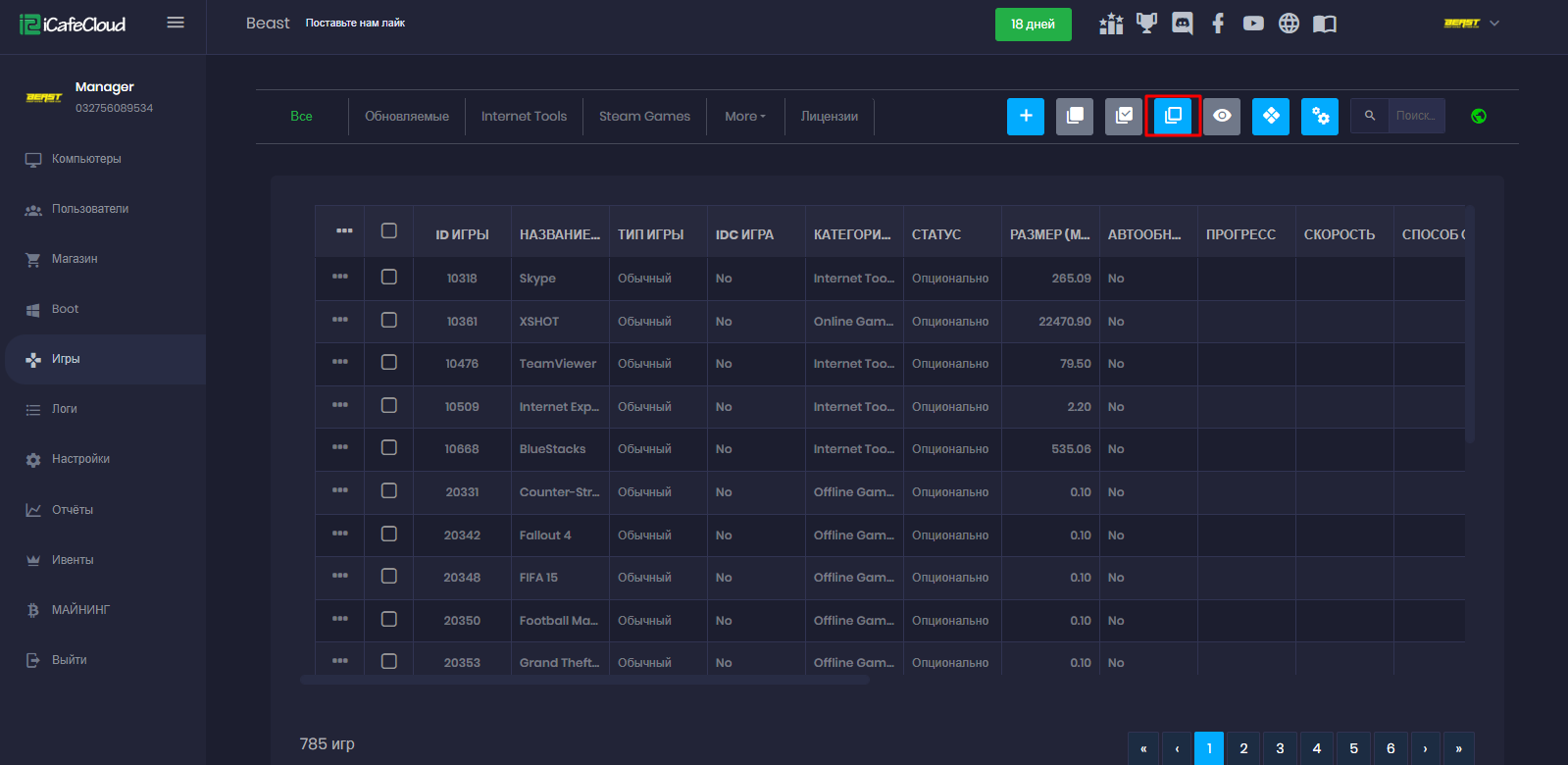Open three-dots menu for Skype row

tap(340, 277)
